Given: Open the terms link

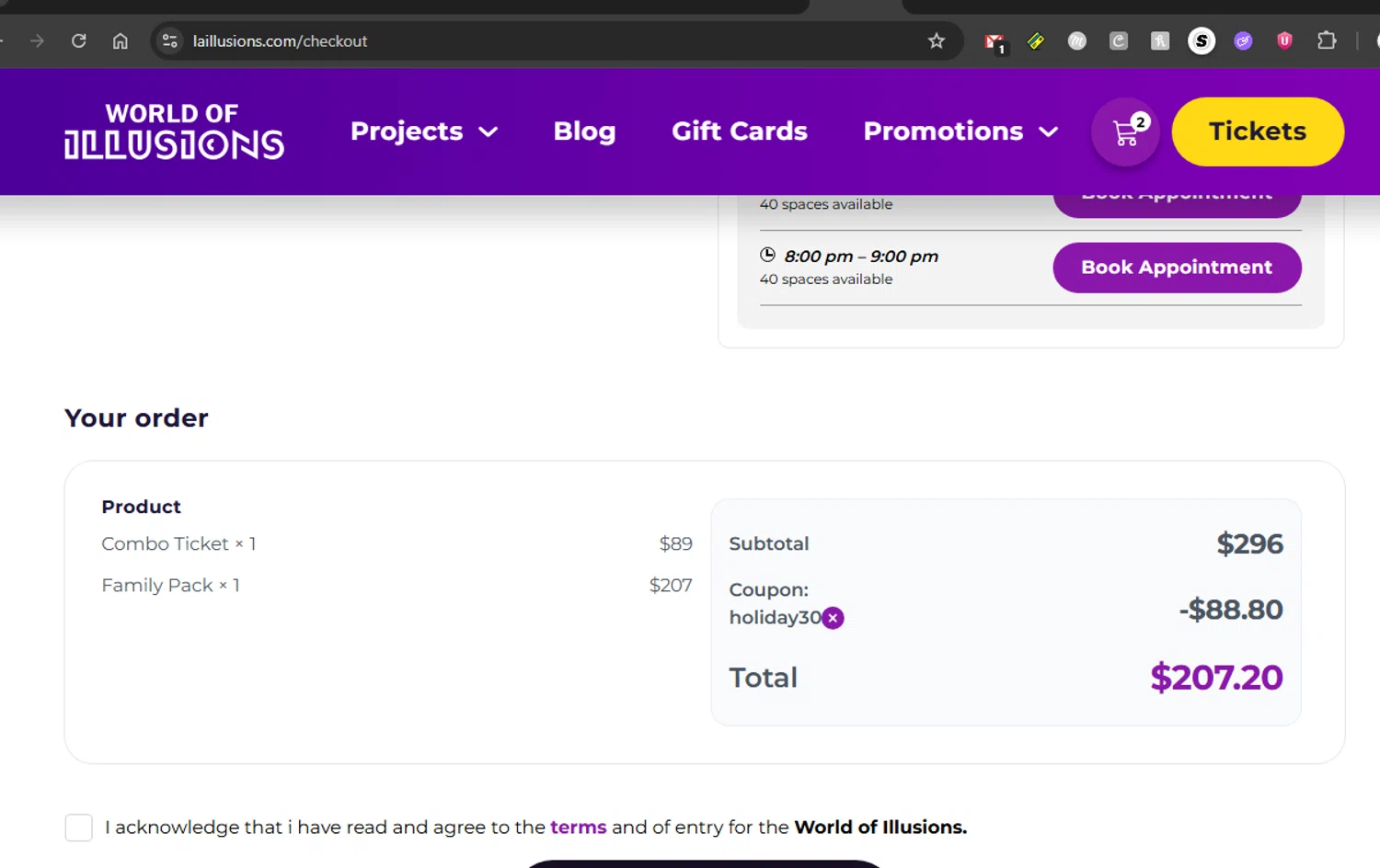Looking at the screenshot, I should point(578,827).
